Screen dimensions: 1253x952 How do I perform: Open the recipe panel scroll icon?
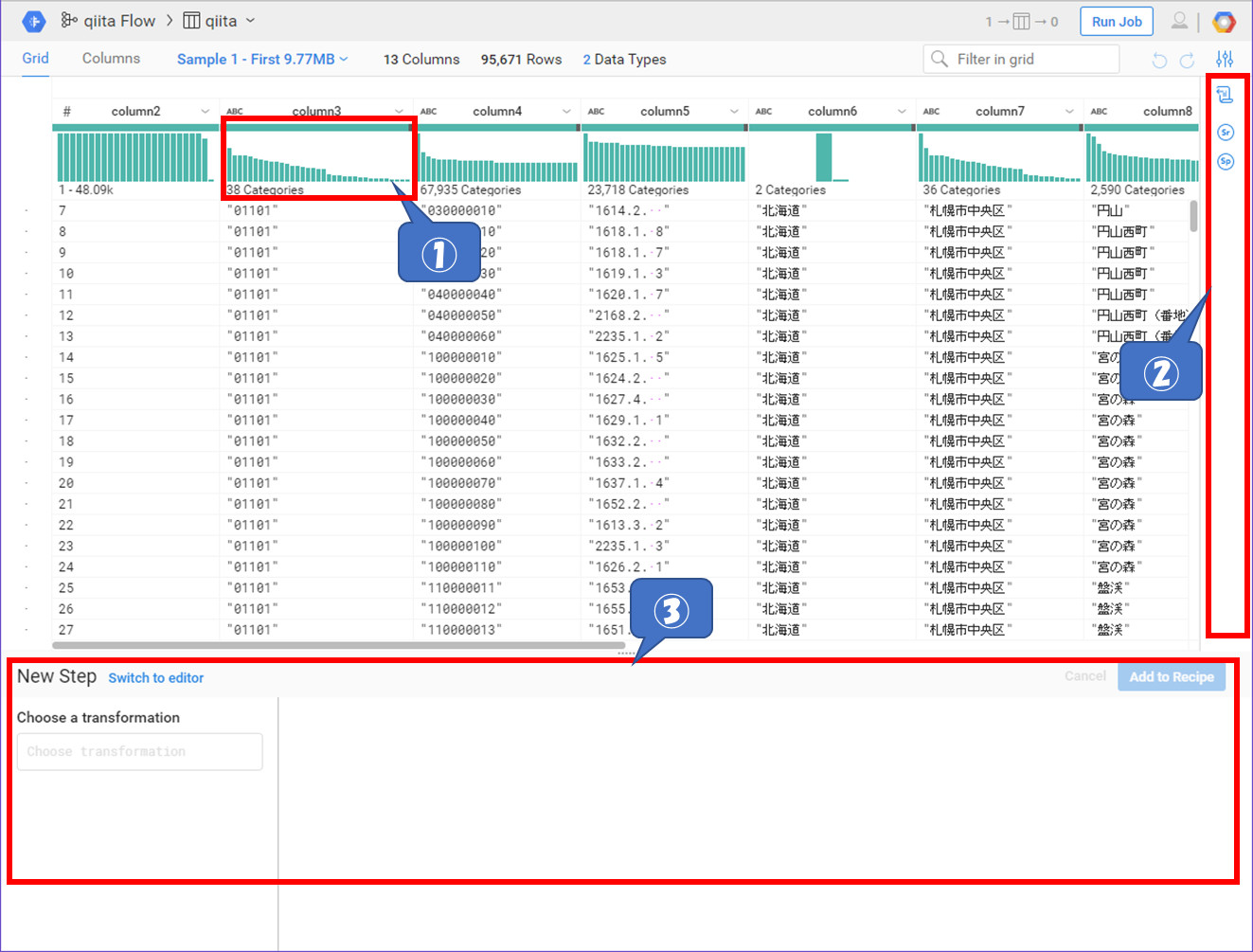coord(1225,95)
